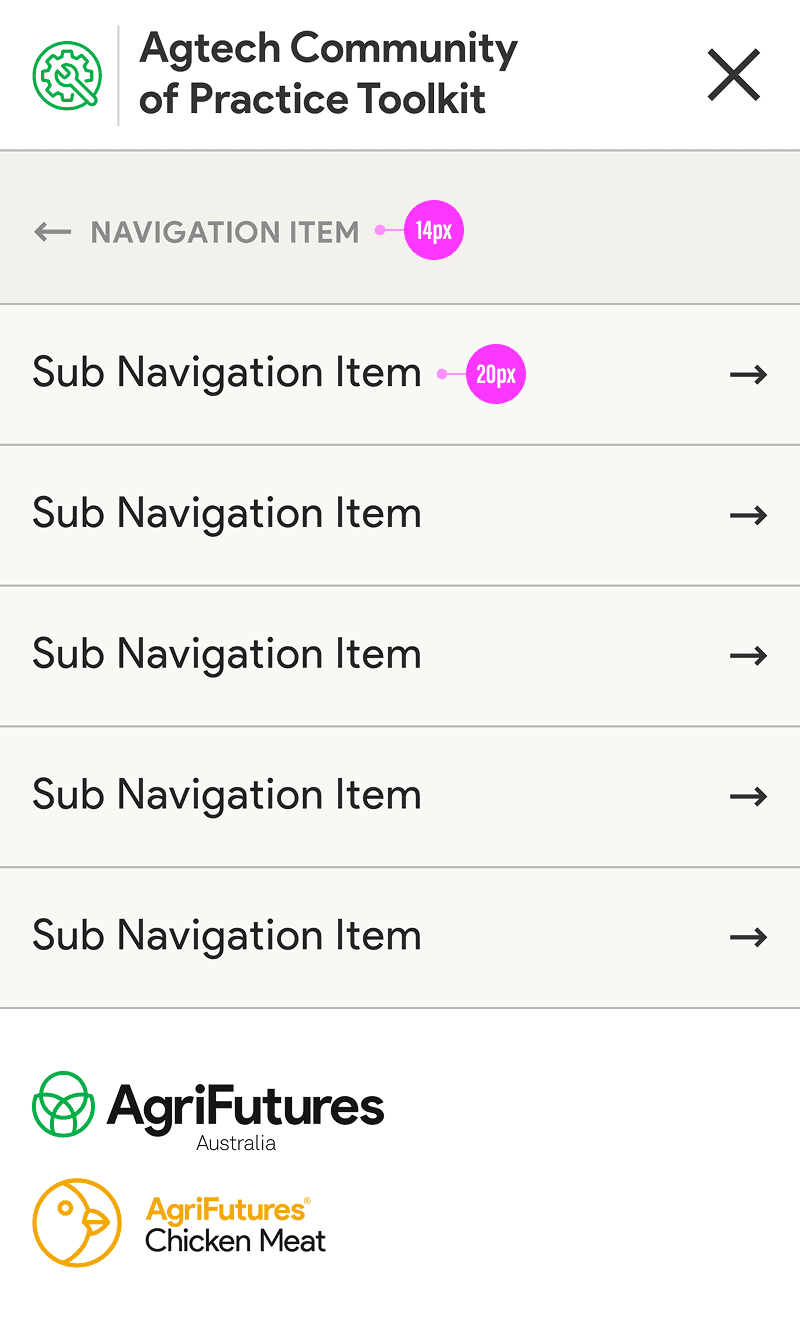The height and width of the screenshot is (1344, 800).
Task: Click the green wrench-gear toolkit logo
Action: coord(67,75)
